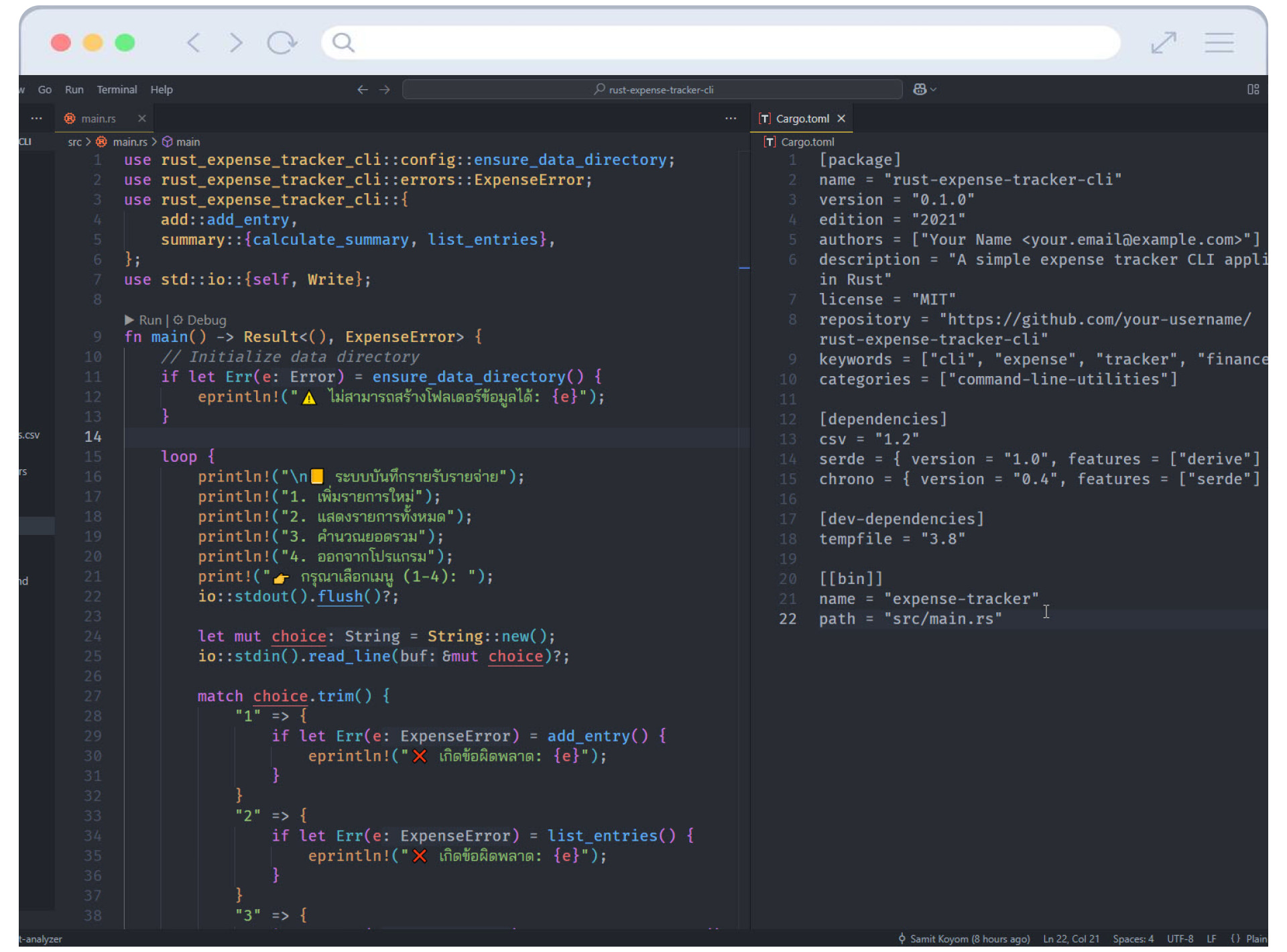Click the main function breadcrumb
Viewport: 1287px width, 952px height.
click(188, 142)
